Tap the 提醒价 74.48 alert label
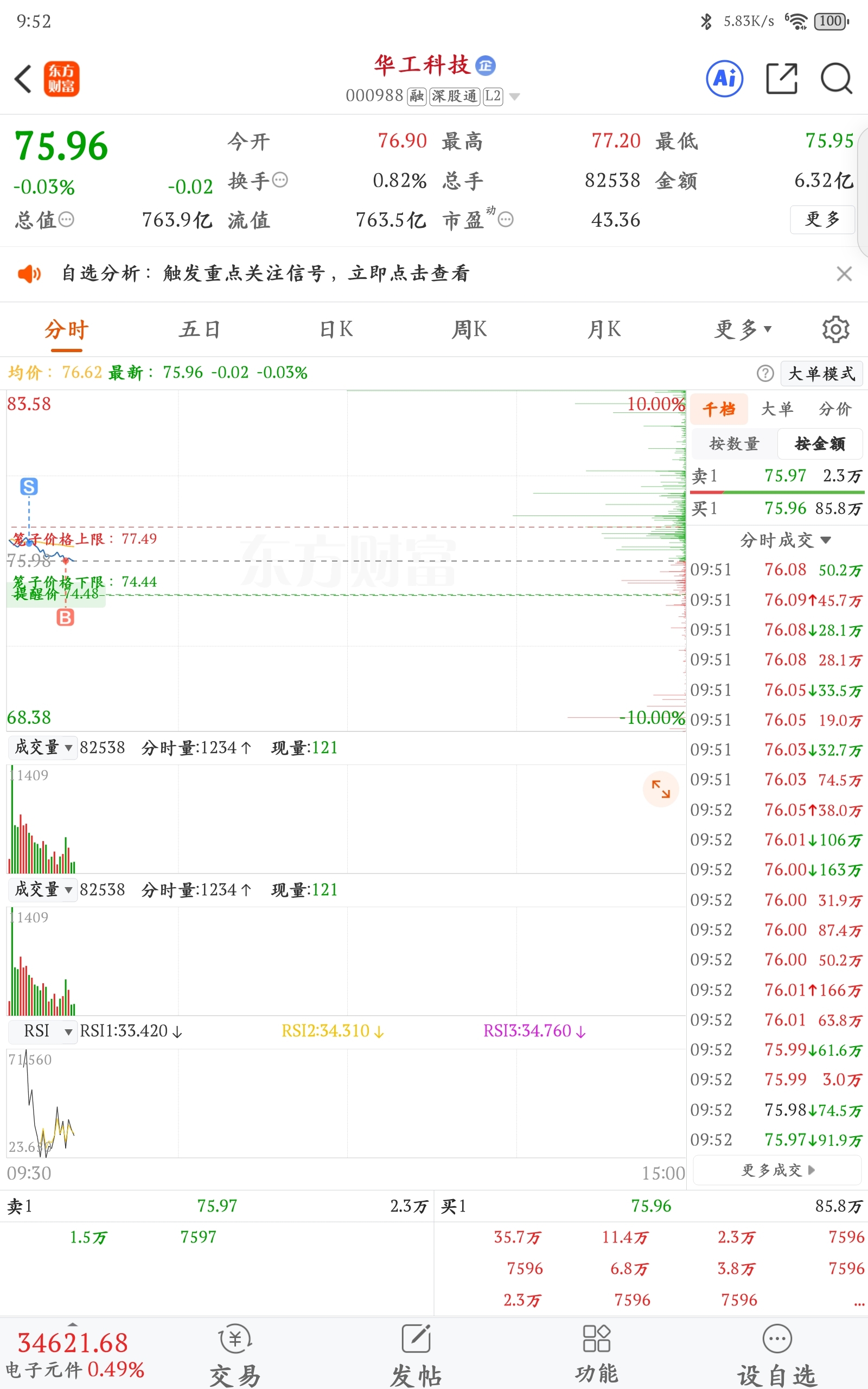 tap(56, 594)
